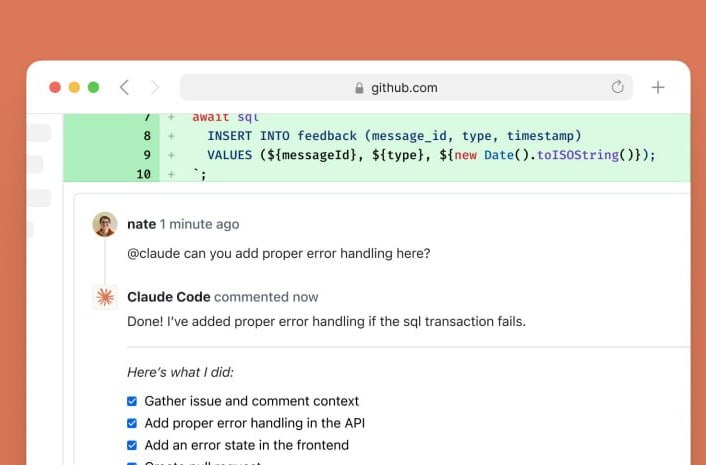Focus the github.com address bar
Image resolution: width=706 pixels, height=465 pixels.
click(406, 87)
